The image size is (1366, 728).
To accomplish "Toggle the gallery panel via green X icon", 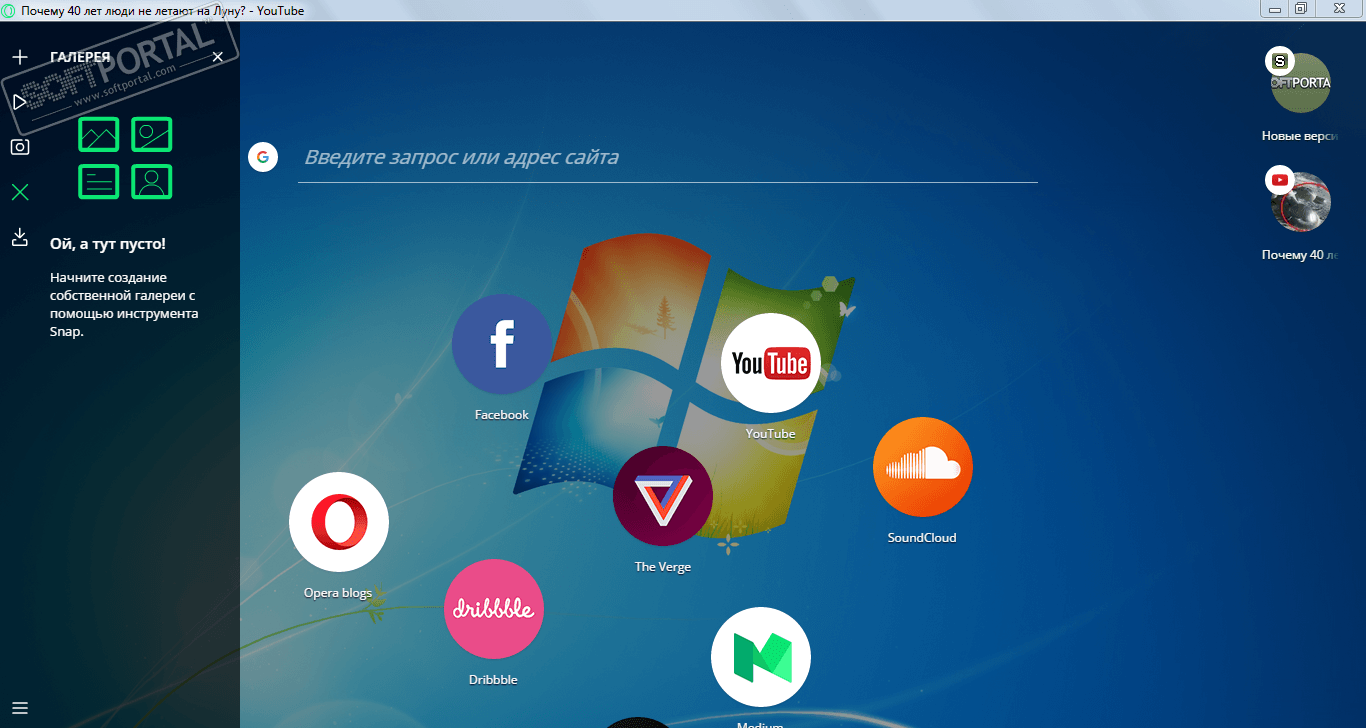I will click(20, 192).
